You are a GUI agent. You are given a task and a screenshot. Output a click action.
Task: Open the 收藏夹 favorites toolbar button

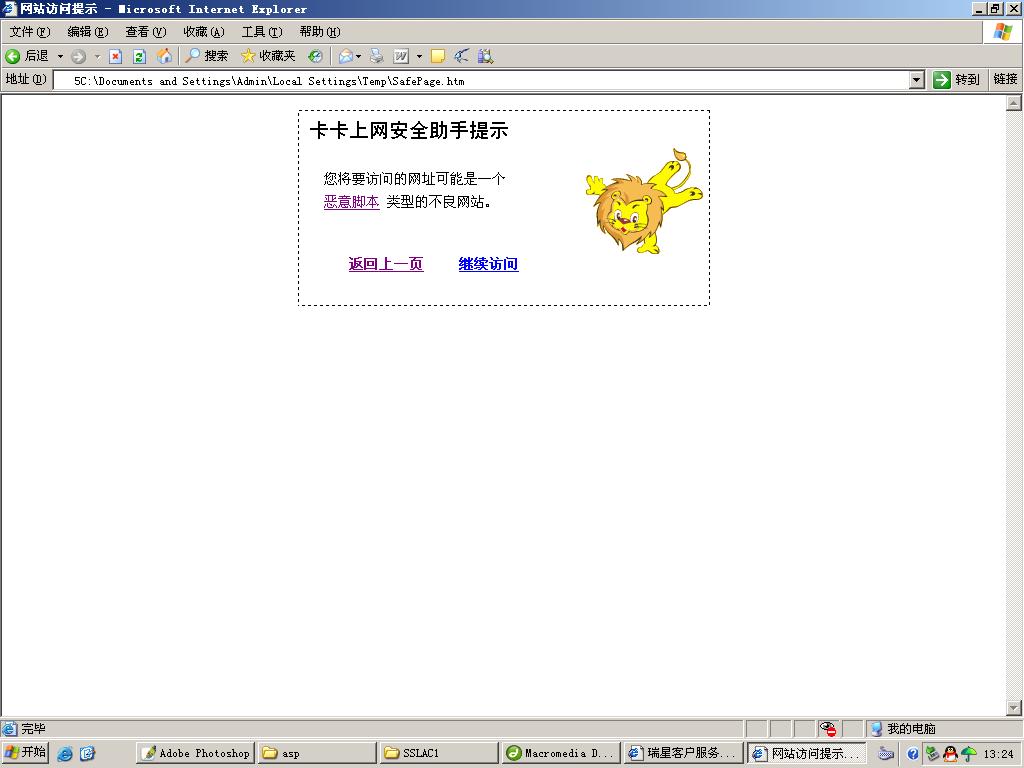[x=268, y=57]
